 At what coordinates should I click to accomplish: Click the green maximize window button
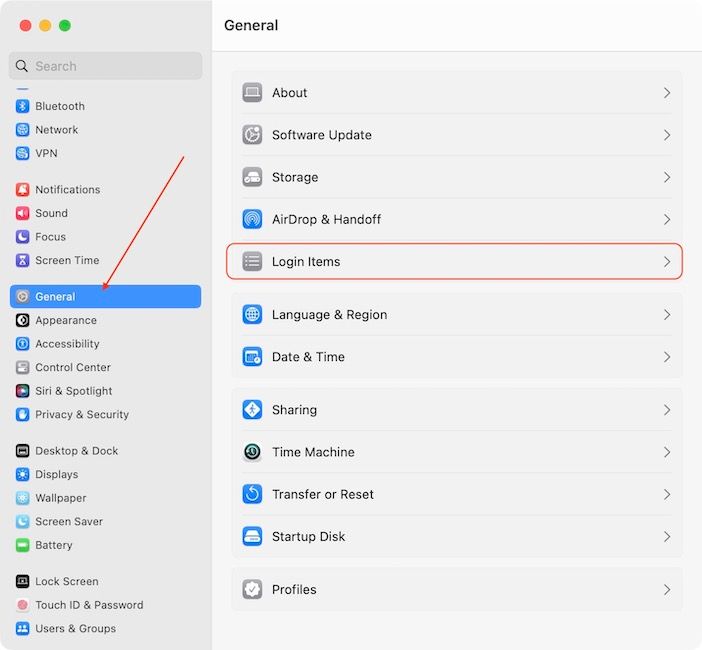click(x=65, y=25)
